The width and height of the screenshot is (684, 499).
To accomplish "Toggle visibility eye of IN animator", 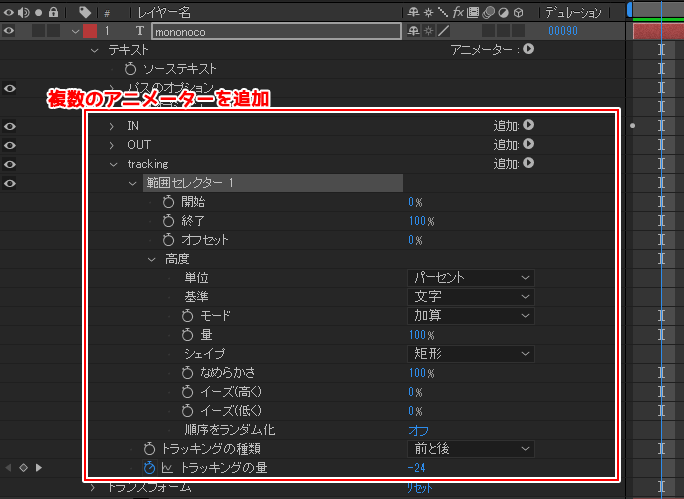I will click(10, 126).
